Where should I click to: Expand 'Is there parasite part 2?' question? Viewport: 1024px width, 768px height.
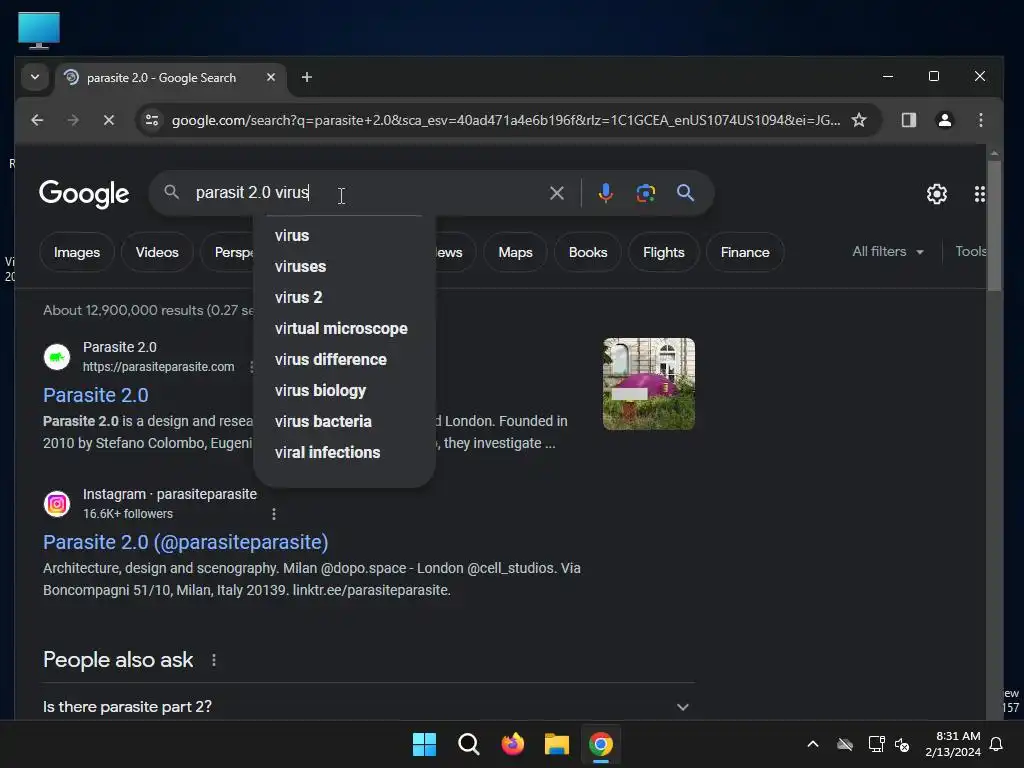[369, 707]
